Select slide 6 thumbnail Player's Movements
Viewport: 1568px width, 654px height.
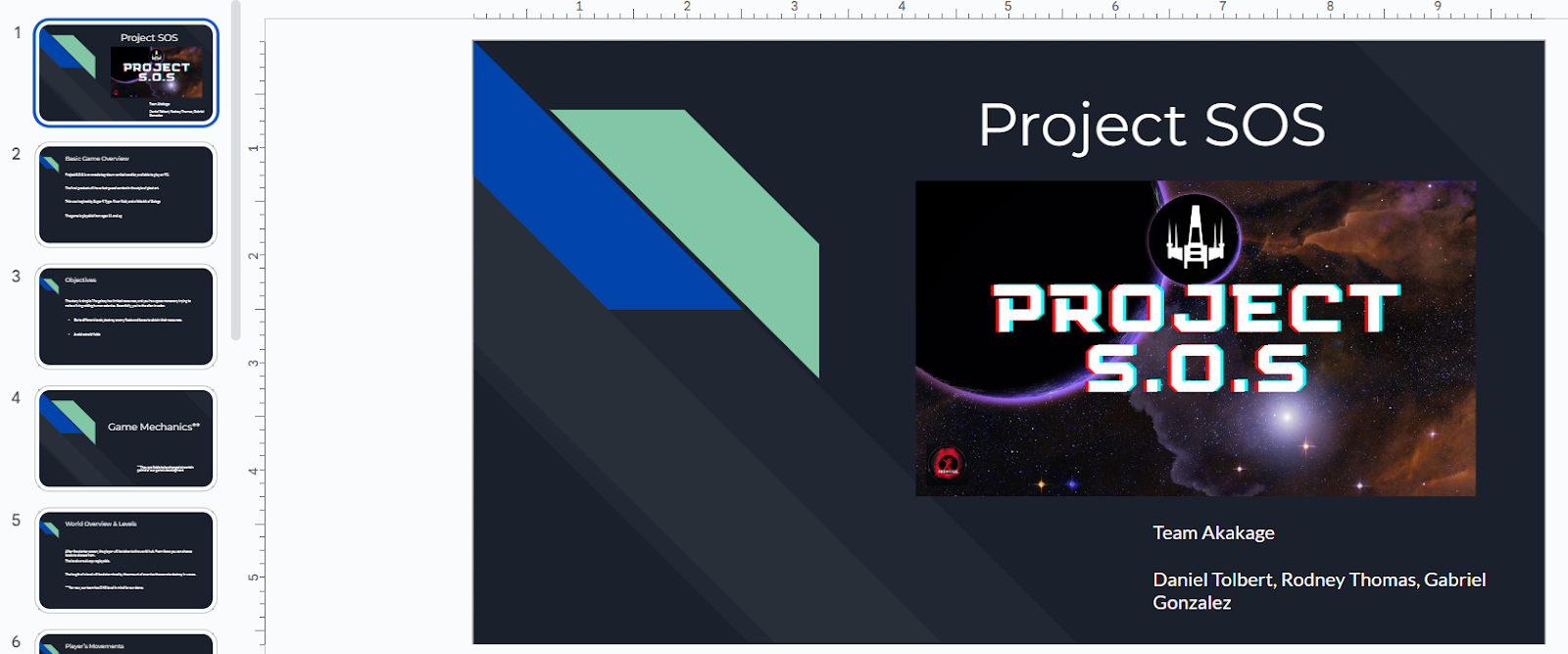125,643
